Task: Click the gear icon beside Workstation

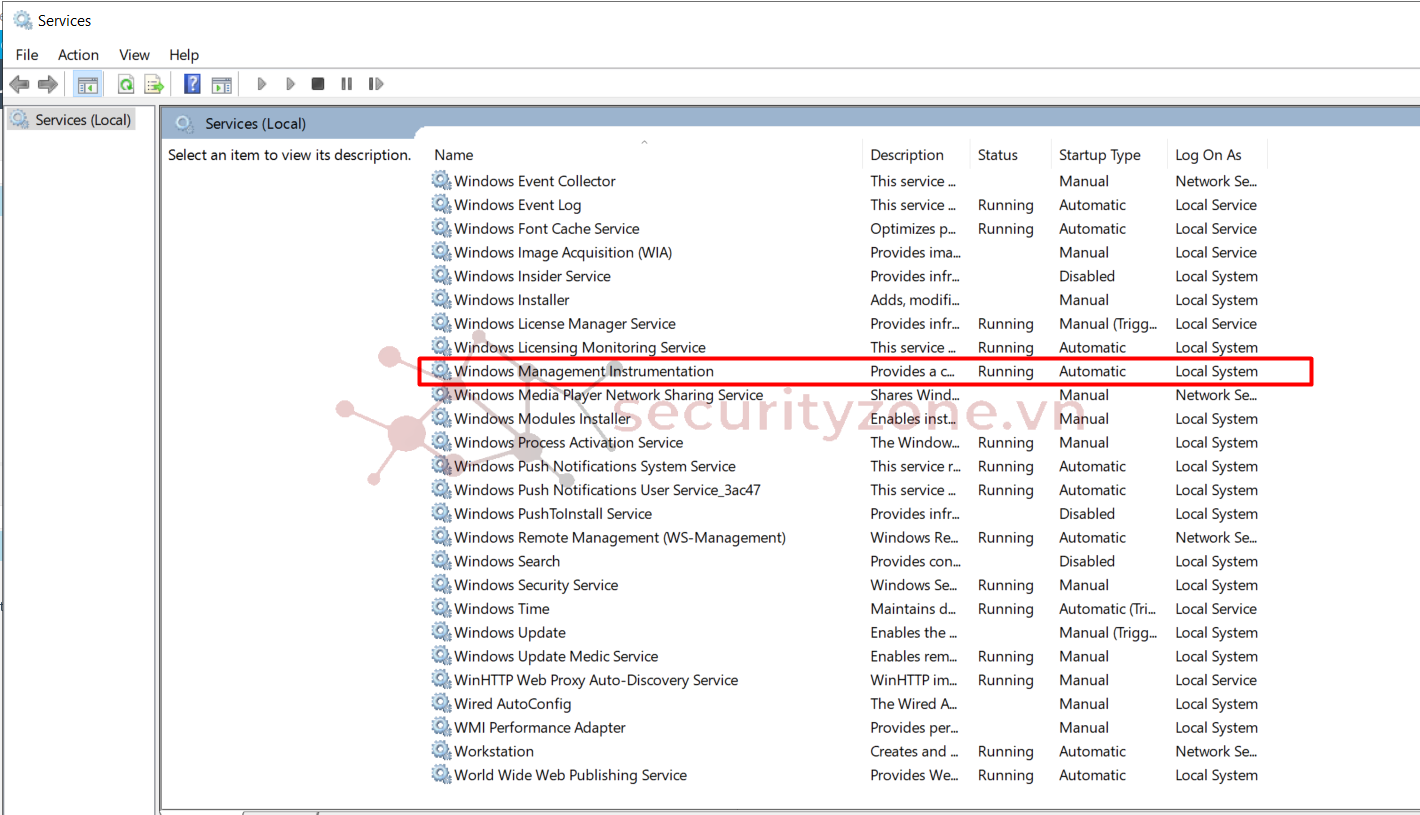Action: click(441, 751)
